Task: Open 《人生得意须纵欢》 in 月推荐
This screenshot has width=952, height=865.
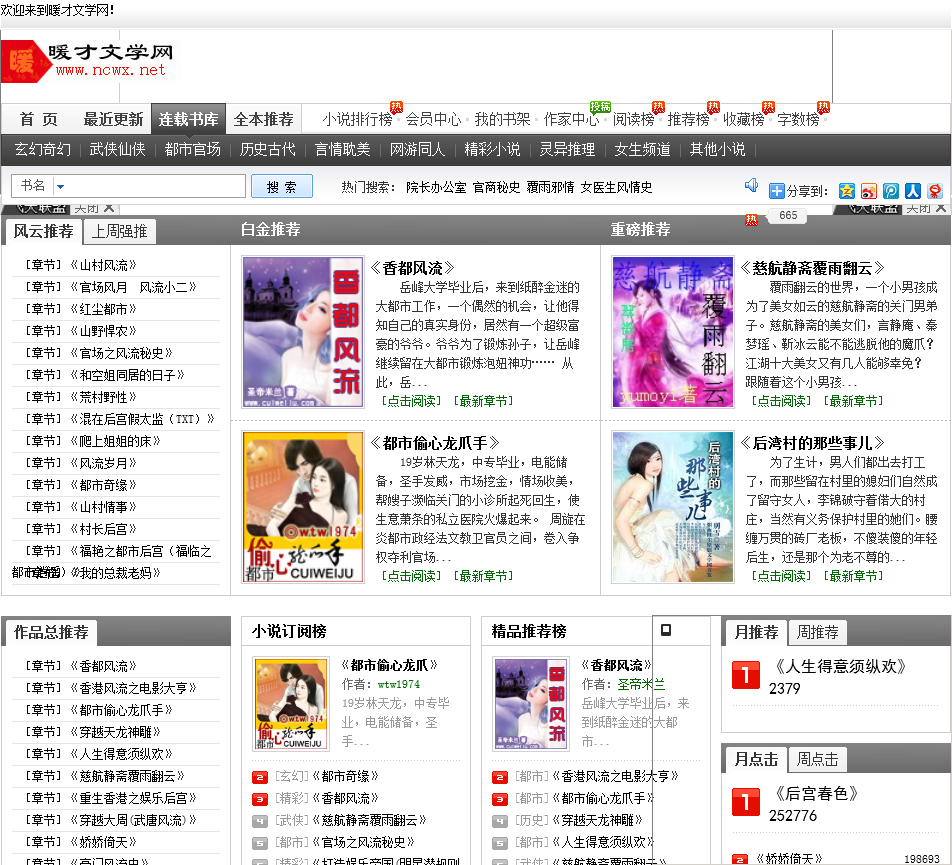Action: [841, 667]
